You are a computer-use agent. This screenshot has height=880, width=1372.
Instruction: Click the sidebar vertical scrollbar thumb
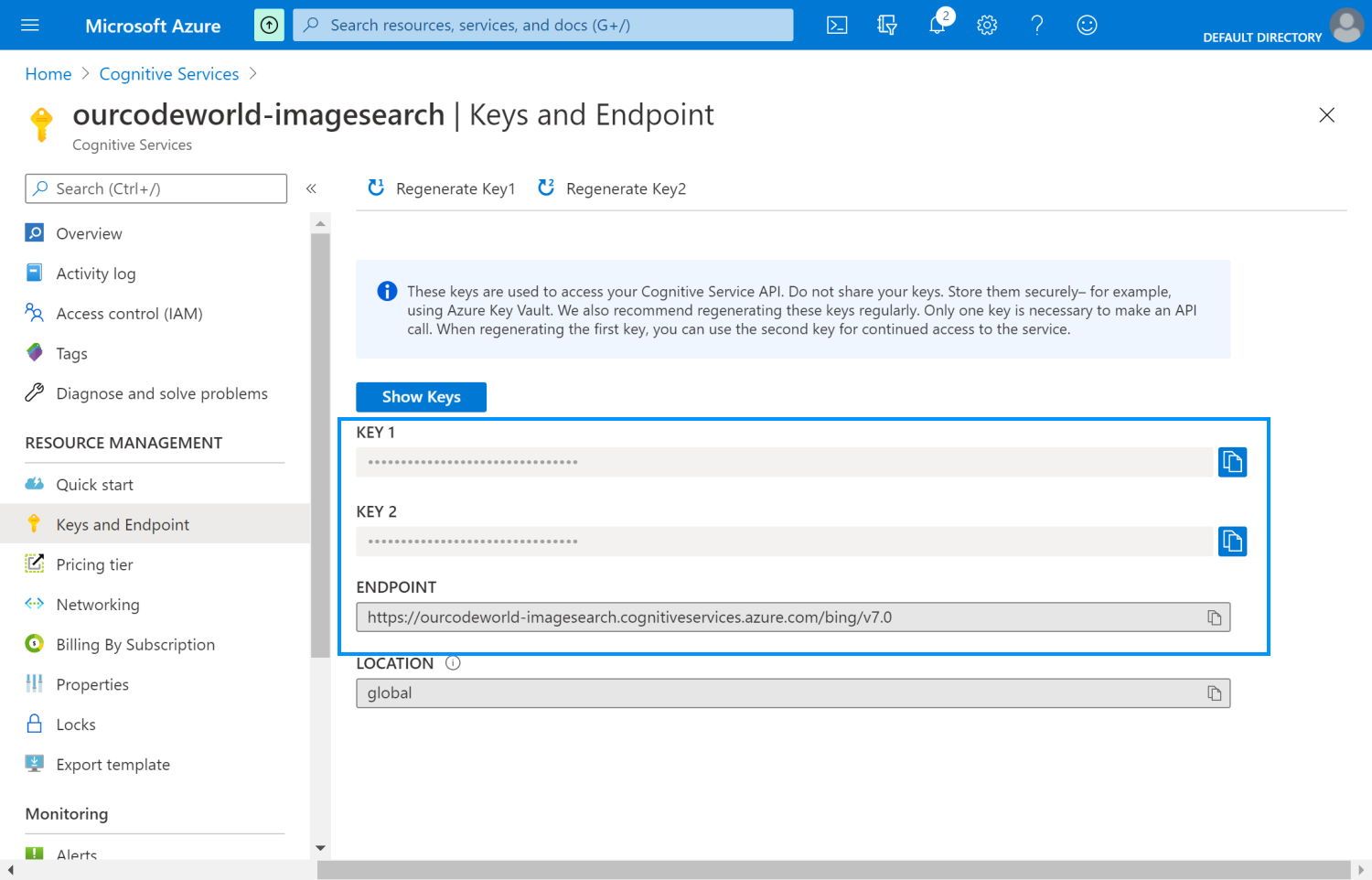click(320, 445)
